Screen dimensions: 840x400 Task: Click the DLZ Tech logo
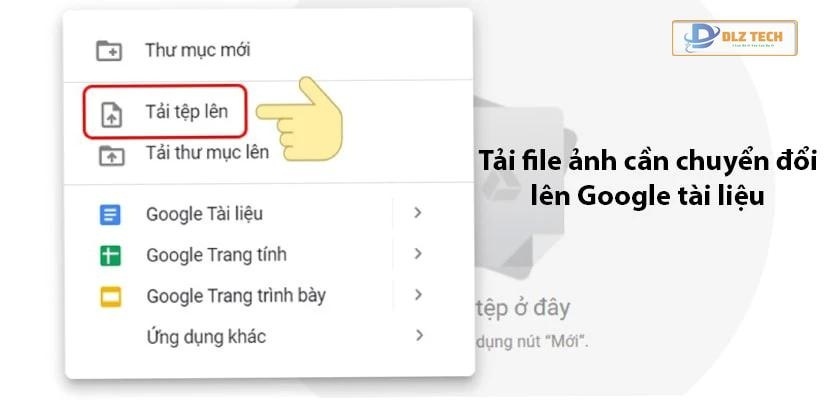click(734, 38)
